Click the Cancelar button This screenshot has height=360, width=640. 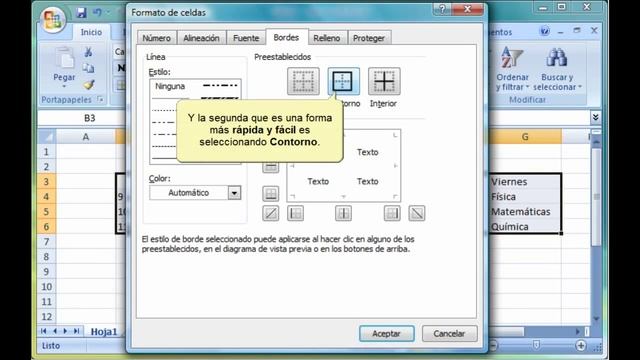449,333
